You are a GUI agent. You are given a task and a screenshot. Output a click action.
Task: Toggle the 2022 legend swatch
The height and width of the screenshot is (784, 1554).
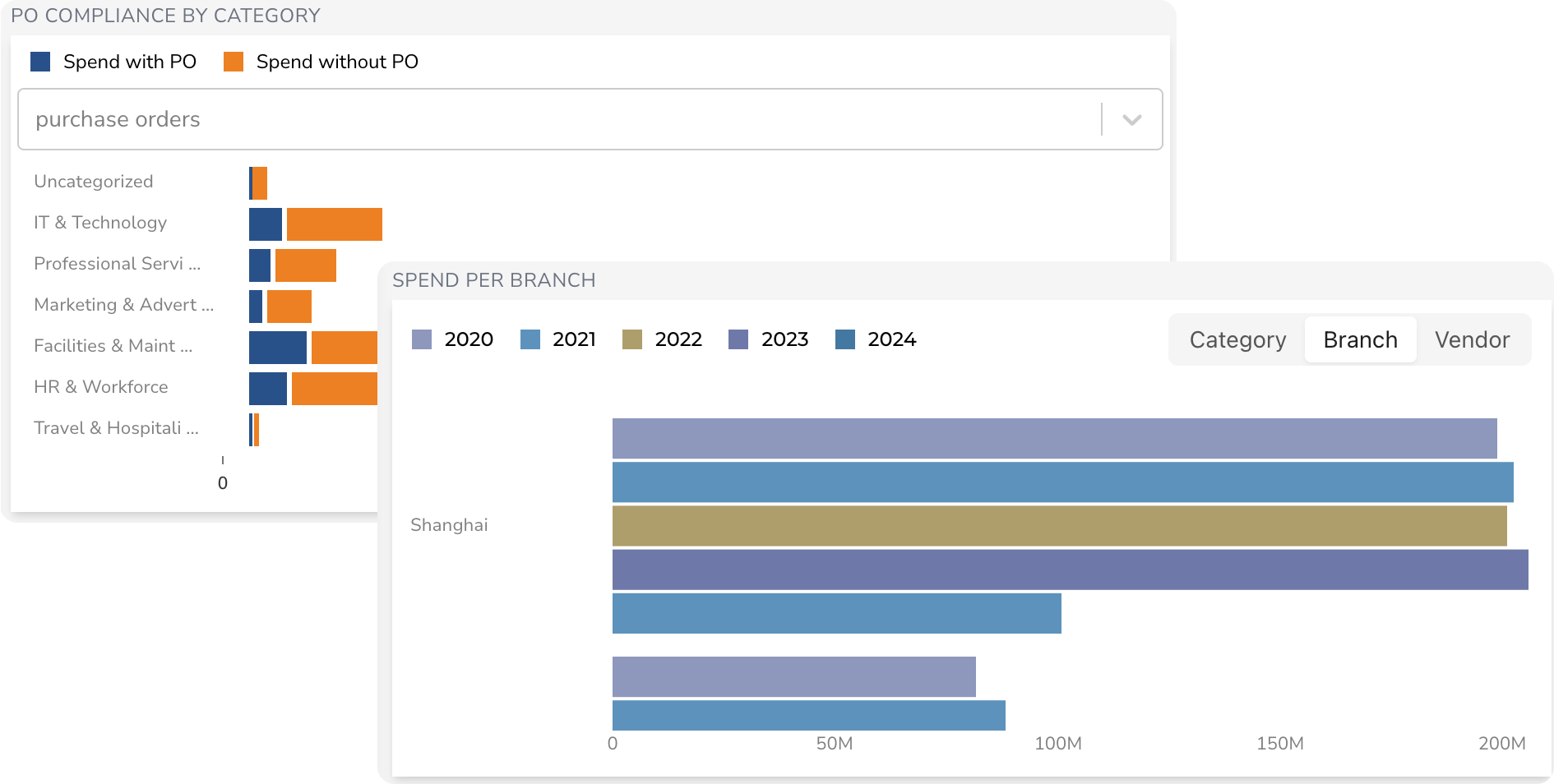click(x=632, y=339)
